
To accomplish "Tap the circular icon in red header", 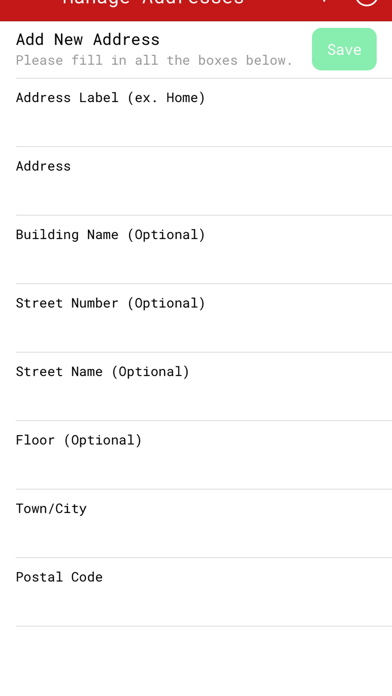I will click(366, 3).
